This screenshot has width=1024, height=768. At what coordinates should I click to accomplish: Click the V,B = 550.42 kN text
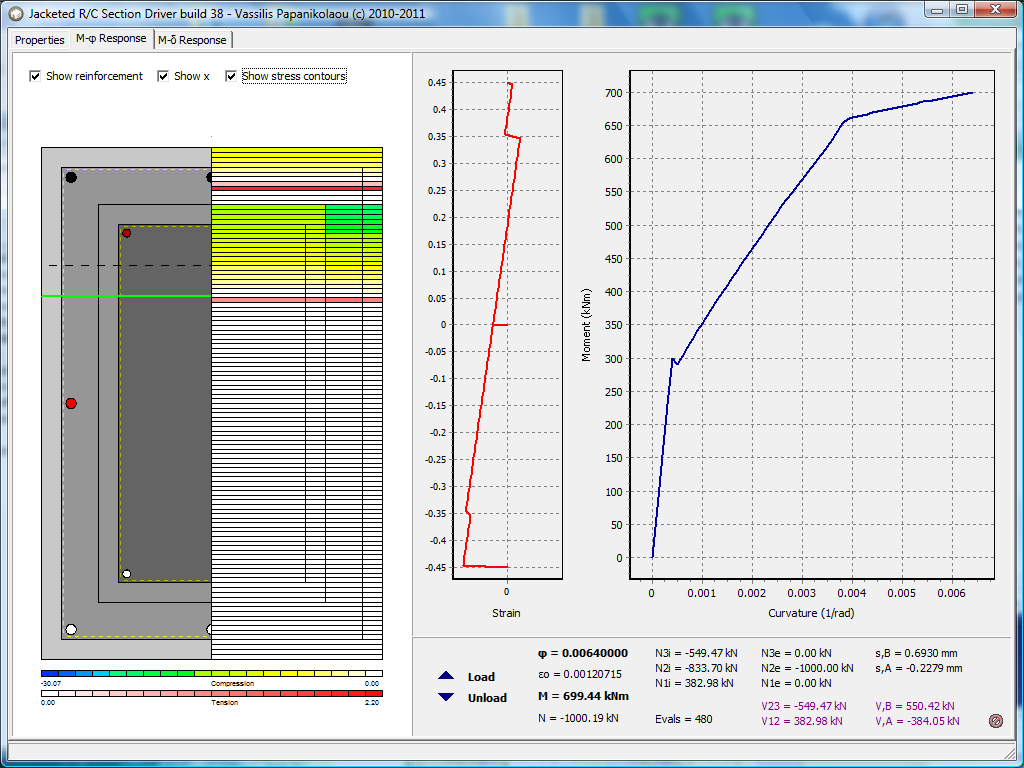914,706
